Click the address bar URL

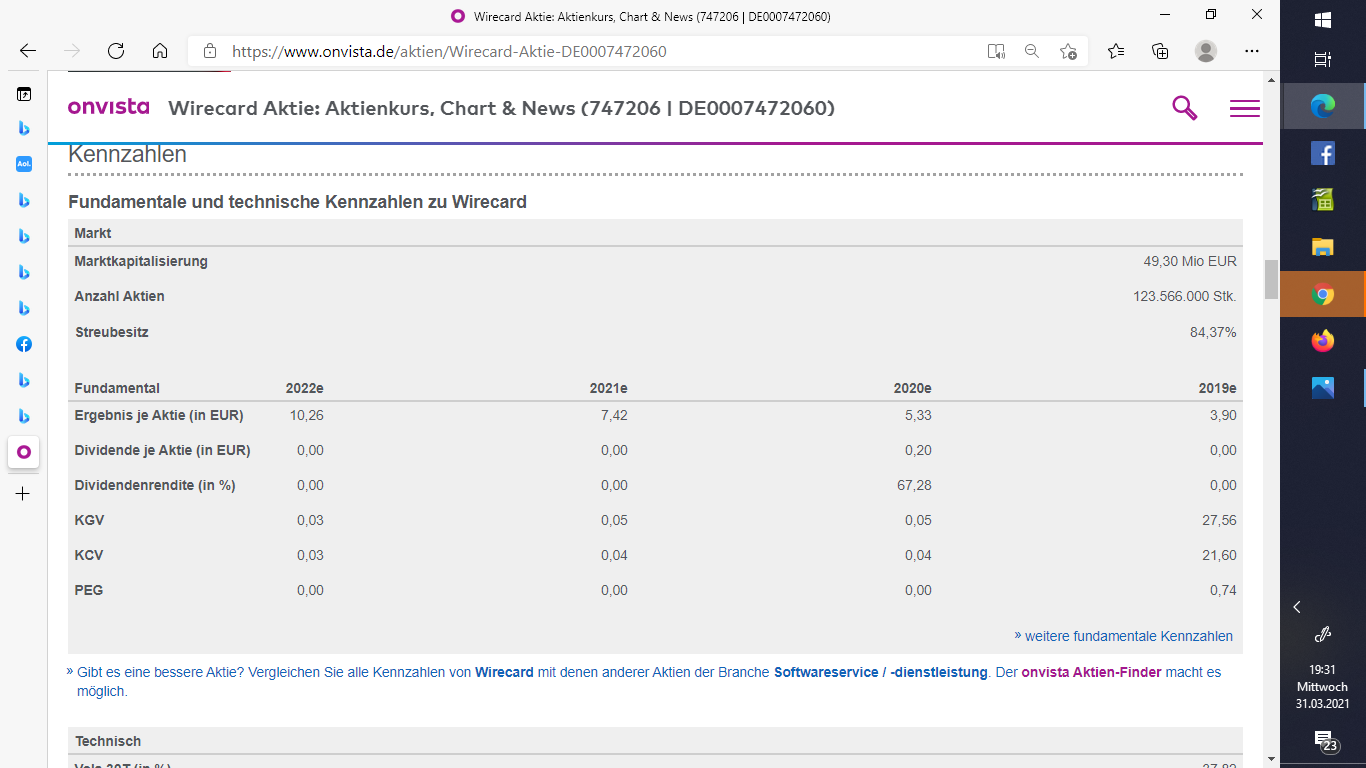[x=449, y=51]
